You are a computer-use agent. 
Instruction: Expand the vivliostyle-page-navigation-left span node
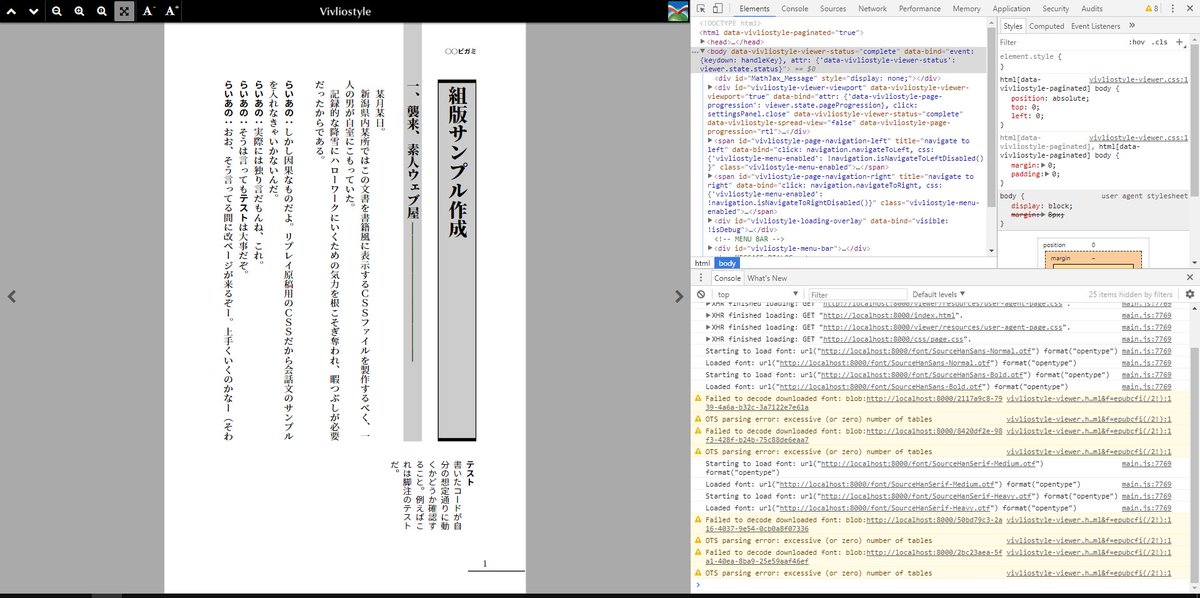point(711,141)
